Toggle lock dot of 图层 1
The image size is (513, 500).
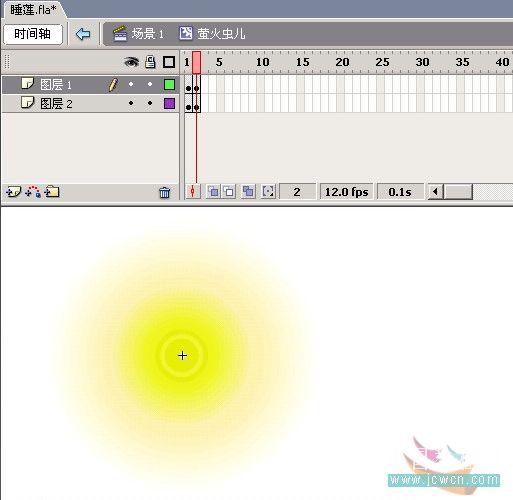coord(150,84)
